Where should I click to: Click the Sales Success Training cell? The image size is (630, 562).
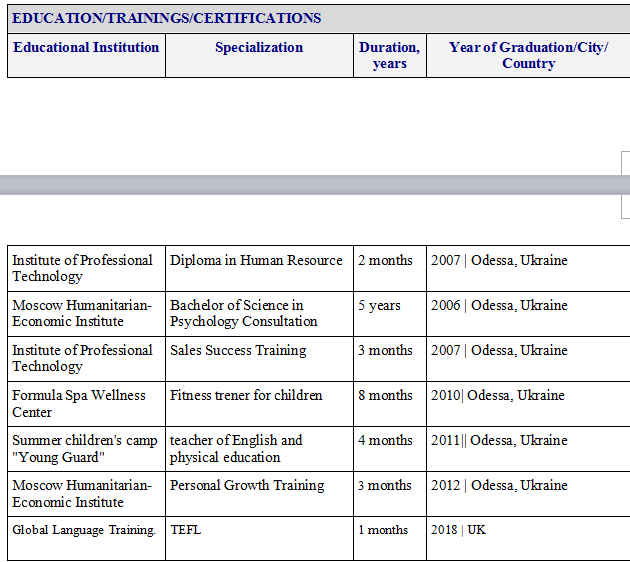pos(238,350)
